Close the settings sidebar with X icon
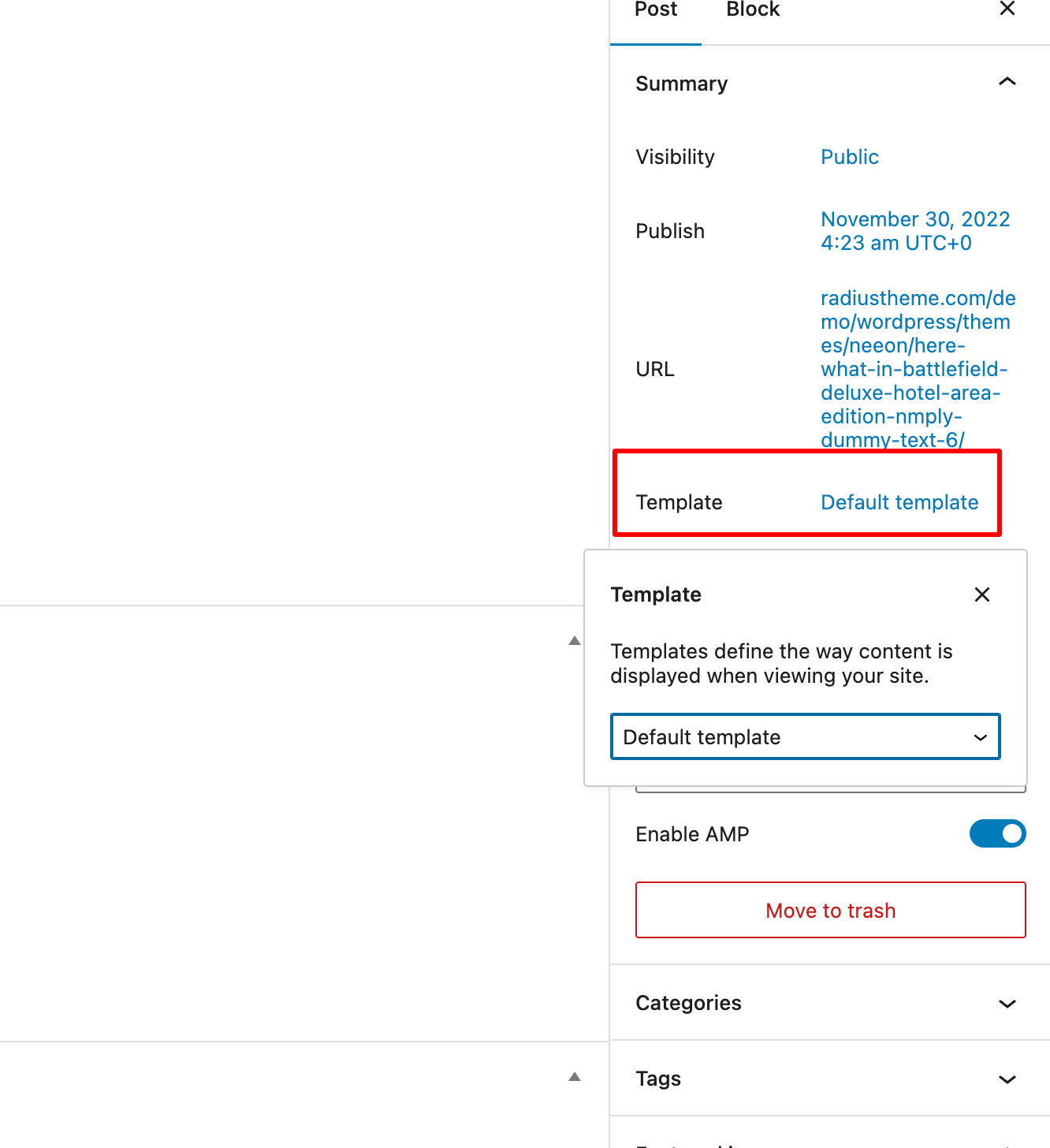The width and height of the screenshot is (1050, 1148). pyautogui.click(x=1007, y=9)
